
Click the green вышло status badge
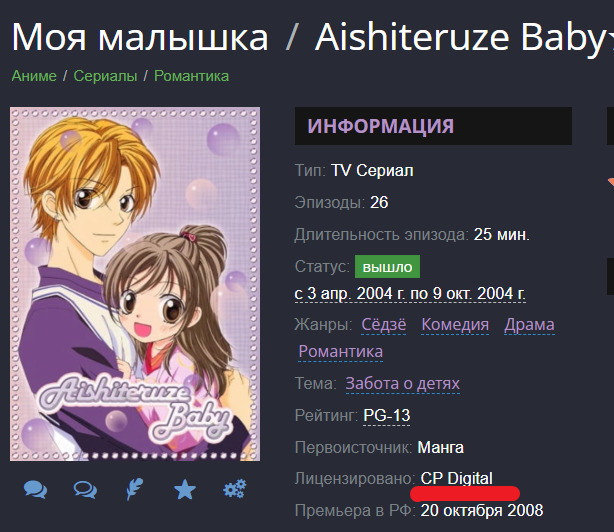click(387, 267)
